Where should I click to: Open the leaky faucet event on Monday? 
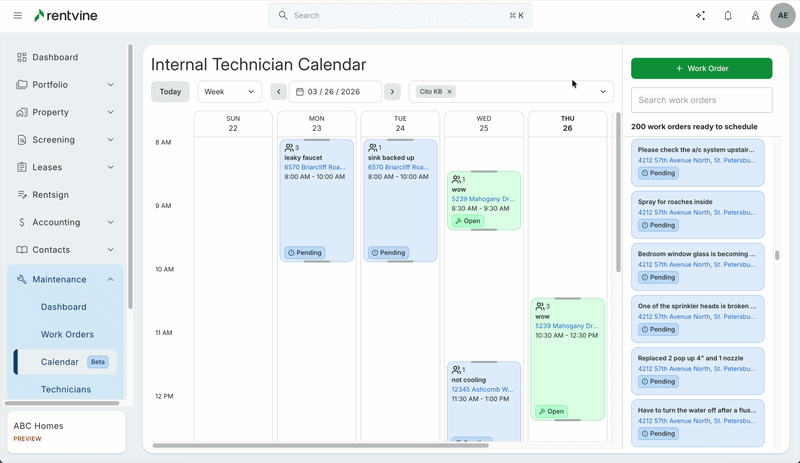click(316, 200)
